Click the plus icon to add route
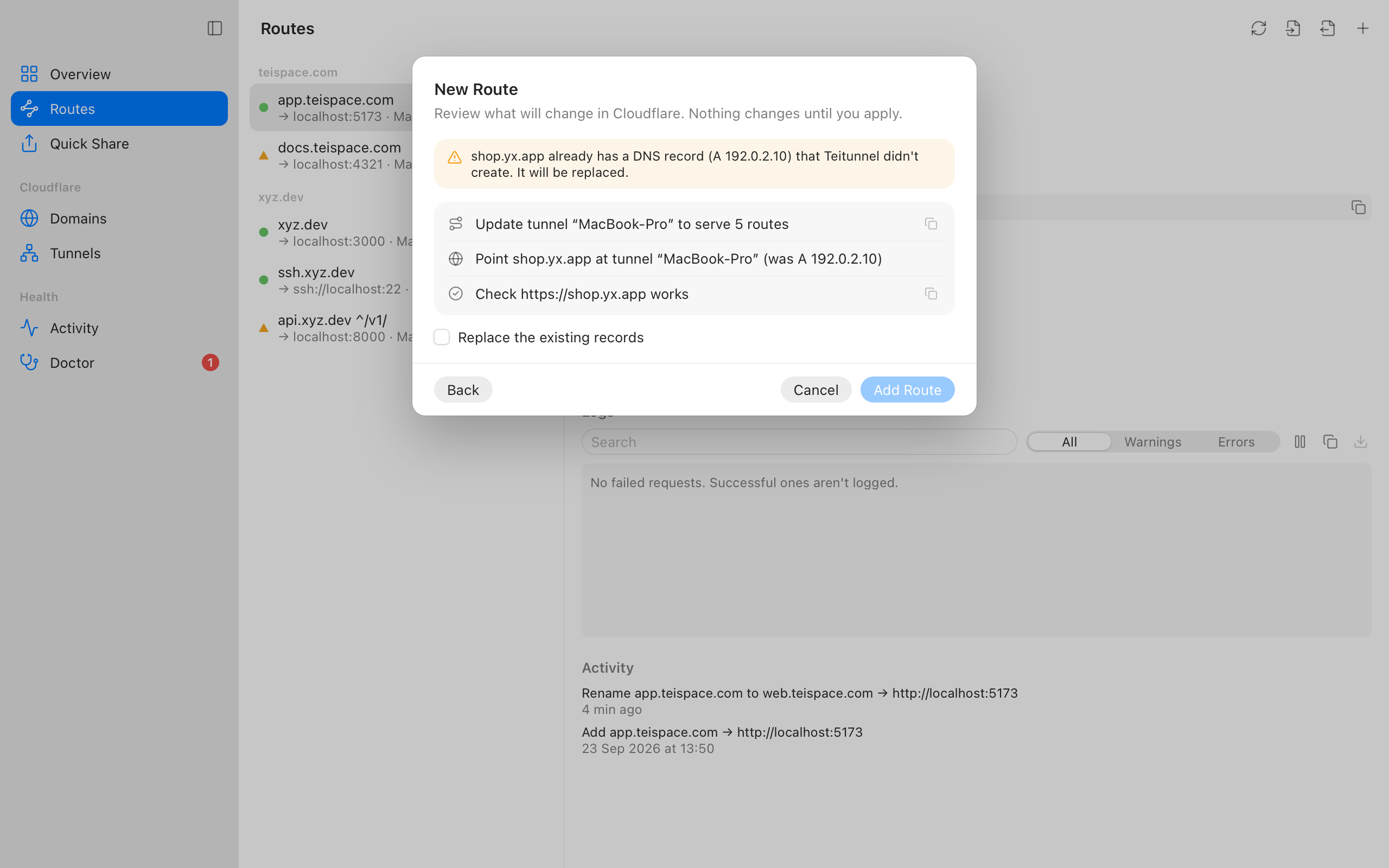The height and width of the screenshot is (868, 1389). coord(1362,28)
